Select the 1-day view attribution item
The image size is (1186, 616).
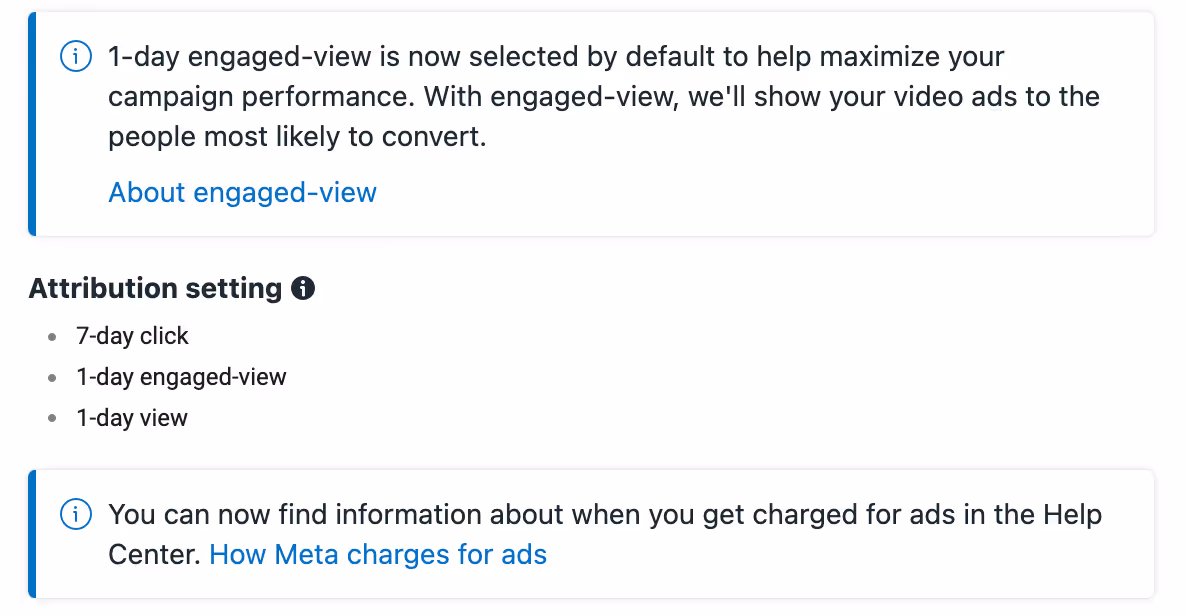pyautogui.click(x=132, y=418)
